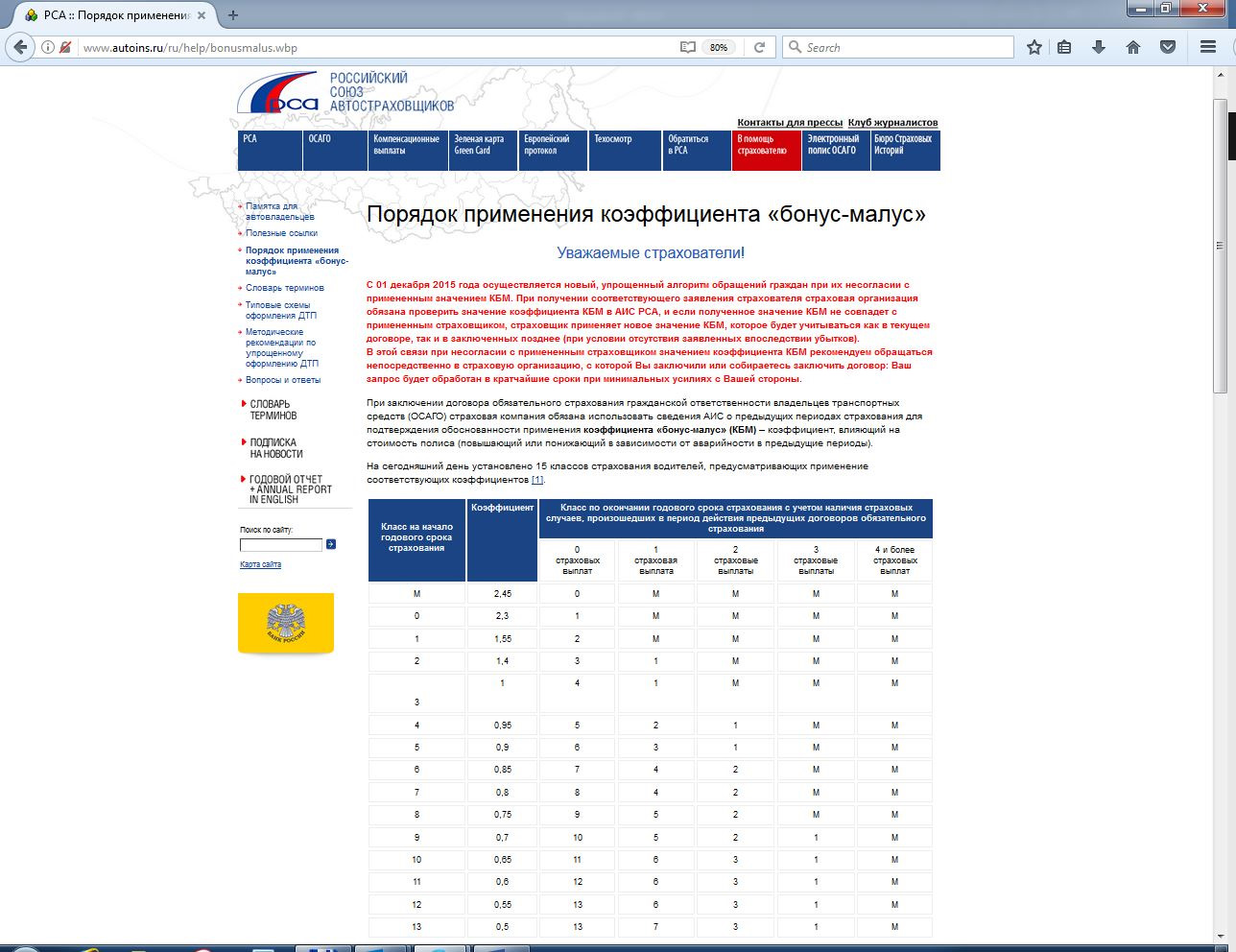Bookmark this page with the star icon
This screenshot has height=952, width=1236.
pos(1034,47)
